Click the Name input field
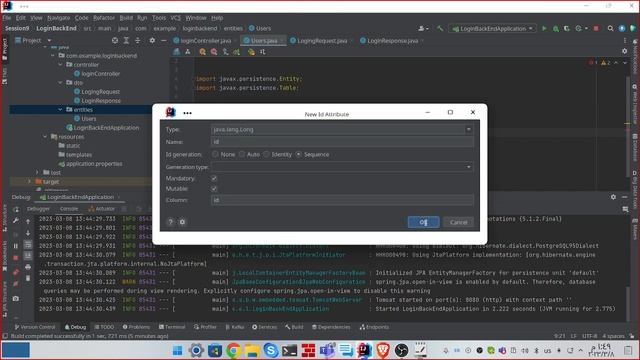Viewport: 640px width, 360px height. 342,142
